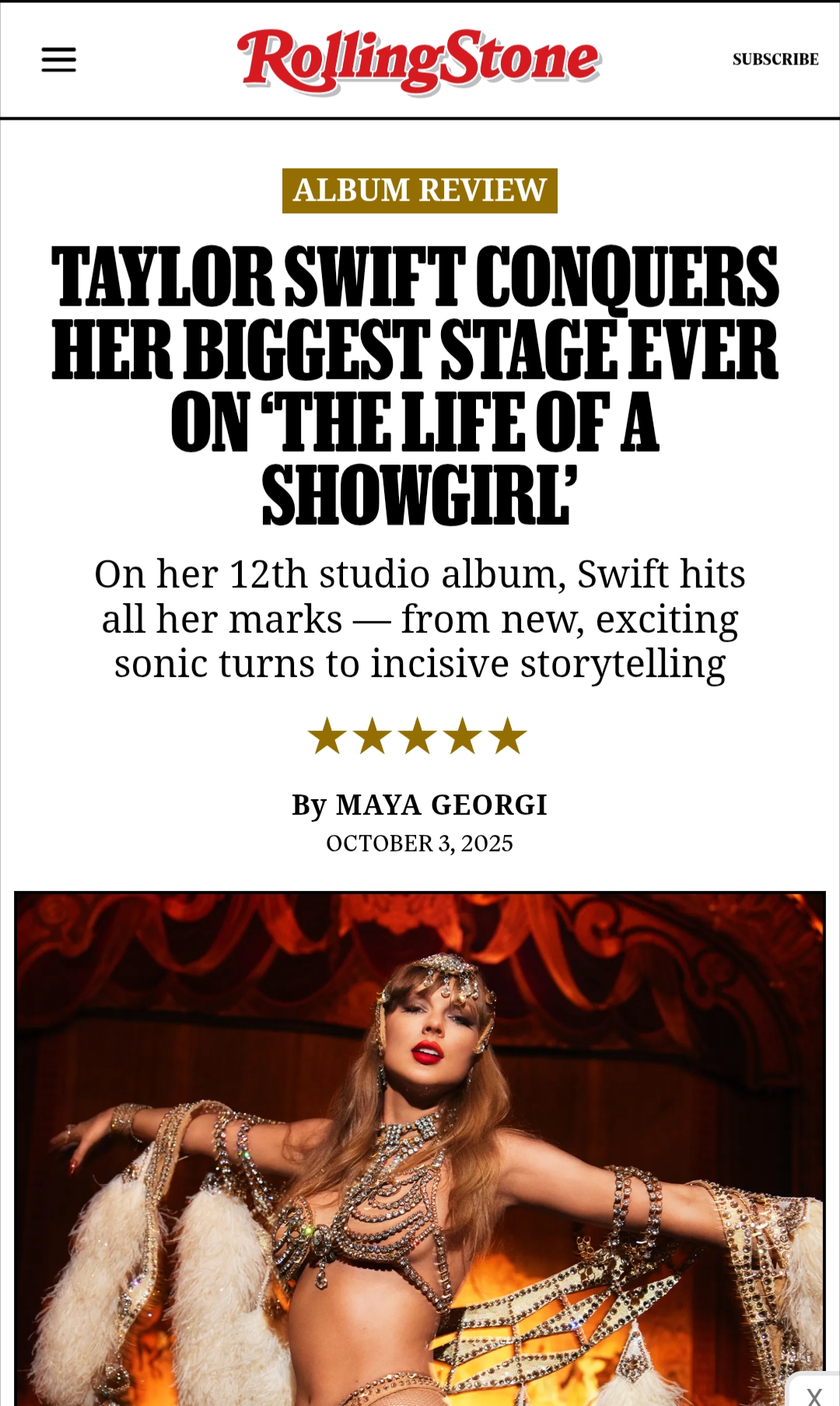Click the middle gold rating star
Viewport: 840px width, 1406px height.
(x=418, y=736)
